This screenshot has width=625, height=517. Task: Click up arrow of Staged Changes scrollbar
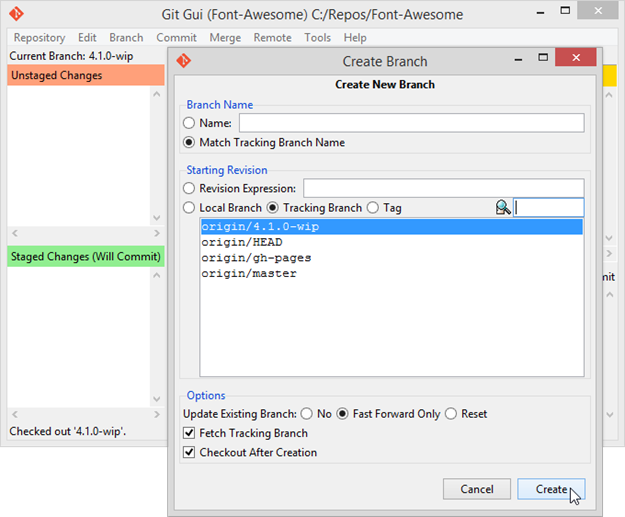[x=157, y=275]
